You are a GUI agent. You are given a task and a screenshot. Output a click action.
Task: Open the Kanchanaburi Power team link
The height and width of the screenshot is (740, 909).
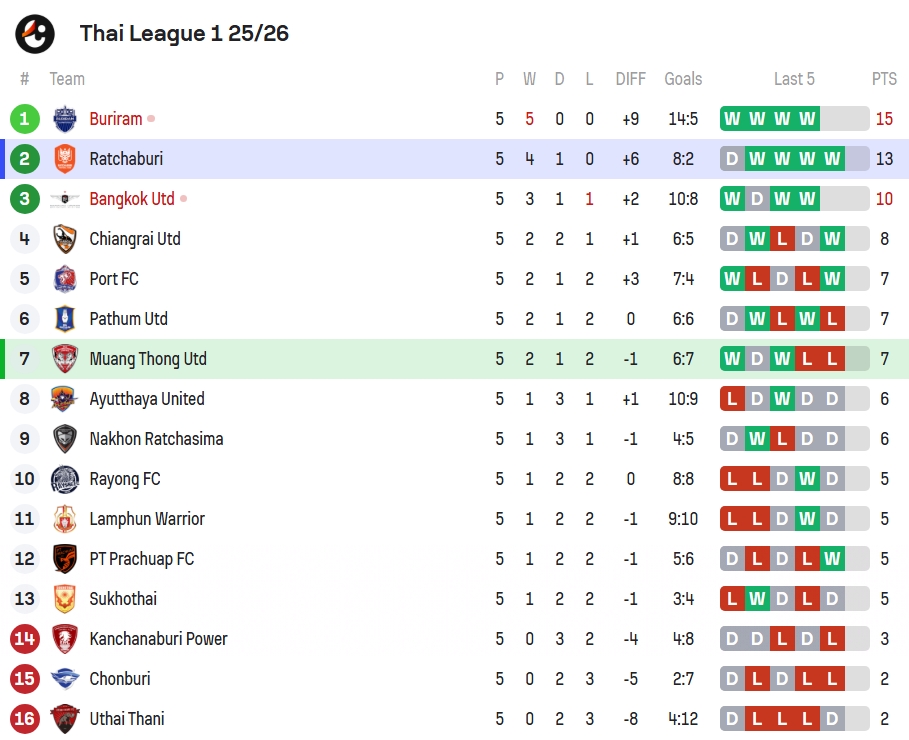coord(158,639)
